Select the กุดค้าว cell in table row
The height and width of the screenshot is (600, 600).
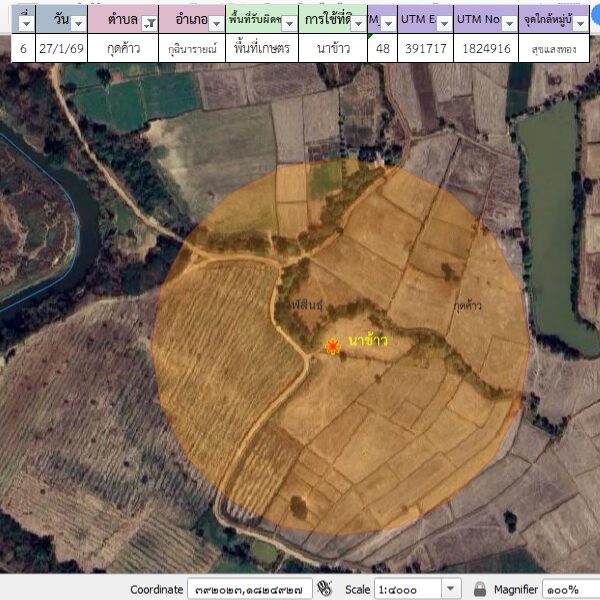[x=123, y=48]
